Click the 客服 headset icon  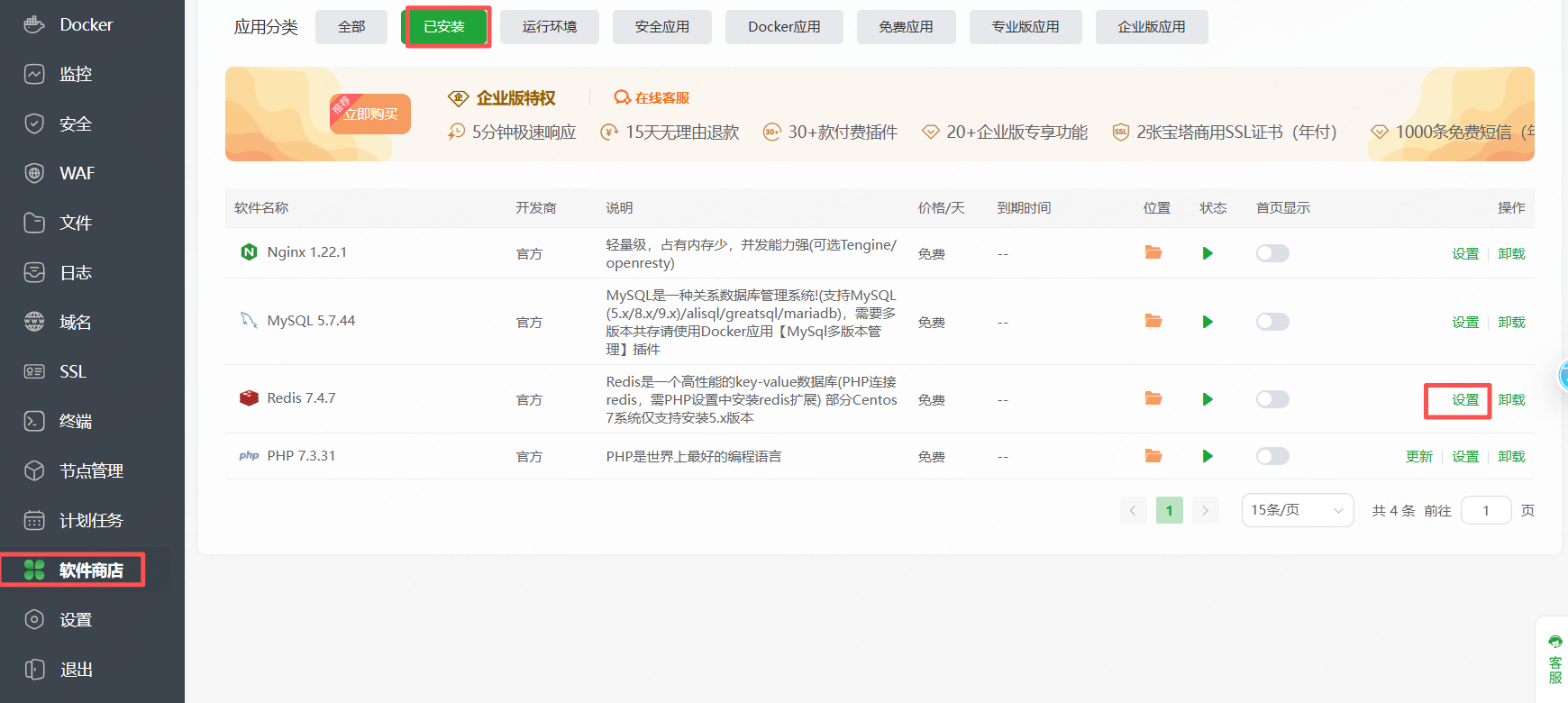(x=1555, y=642)
